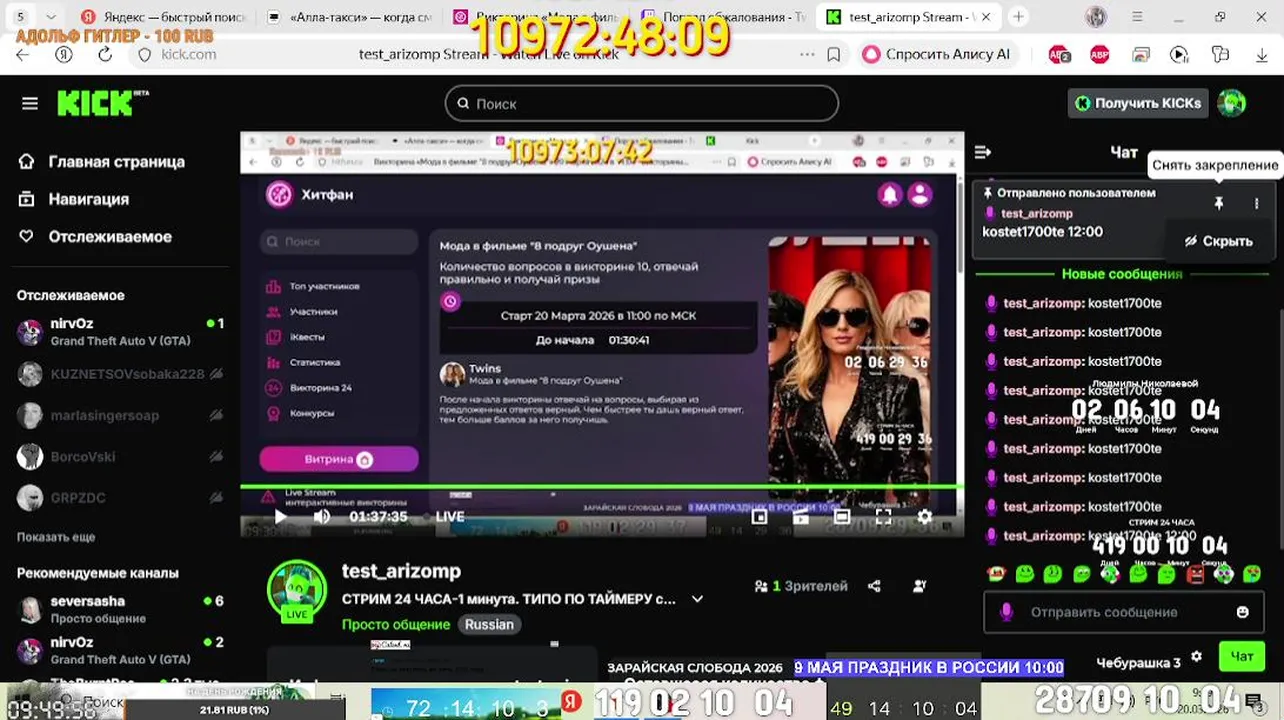The width and height of the screenshot is (1284, 720).
Task: Click the green Чат send button
Action: [x=1241, y=657]
